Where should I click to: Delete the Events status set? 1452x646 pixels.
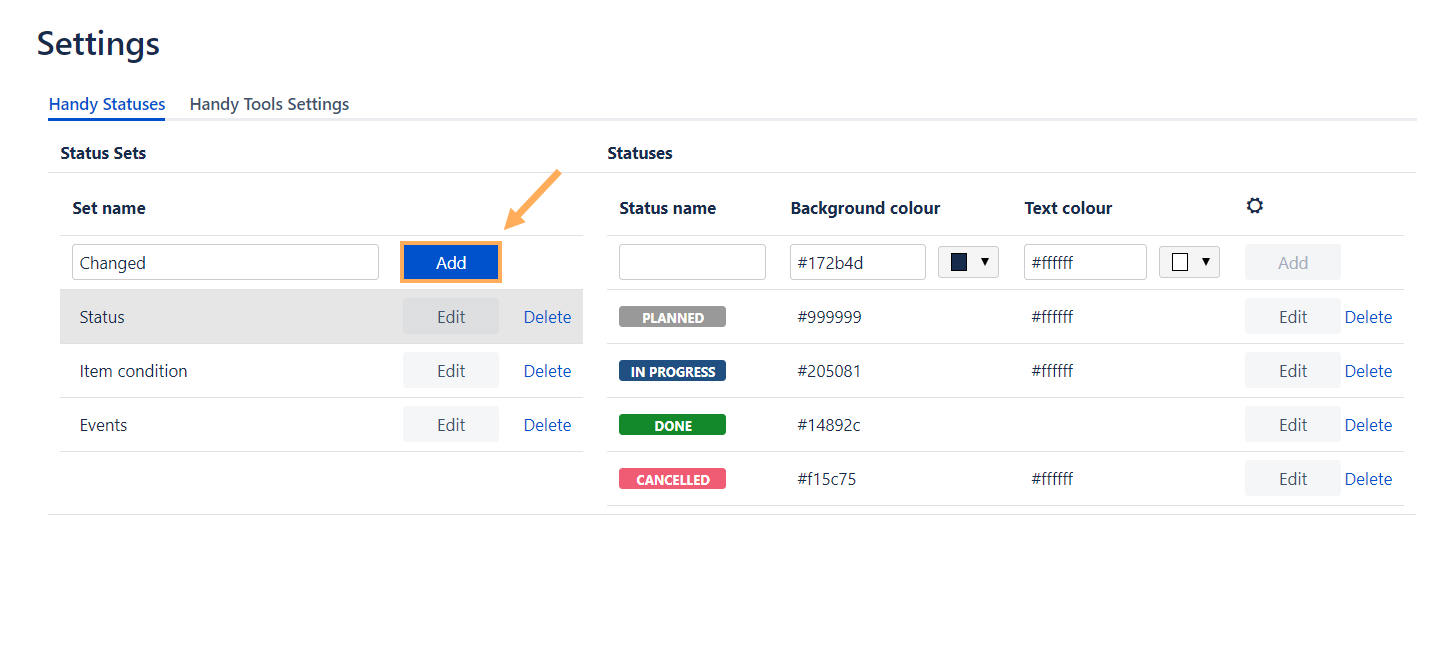pos(547,425)
